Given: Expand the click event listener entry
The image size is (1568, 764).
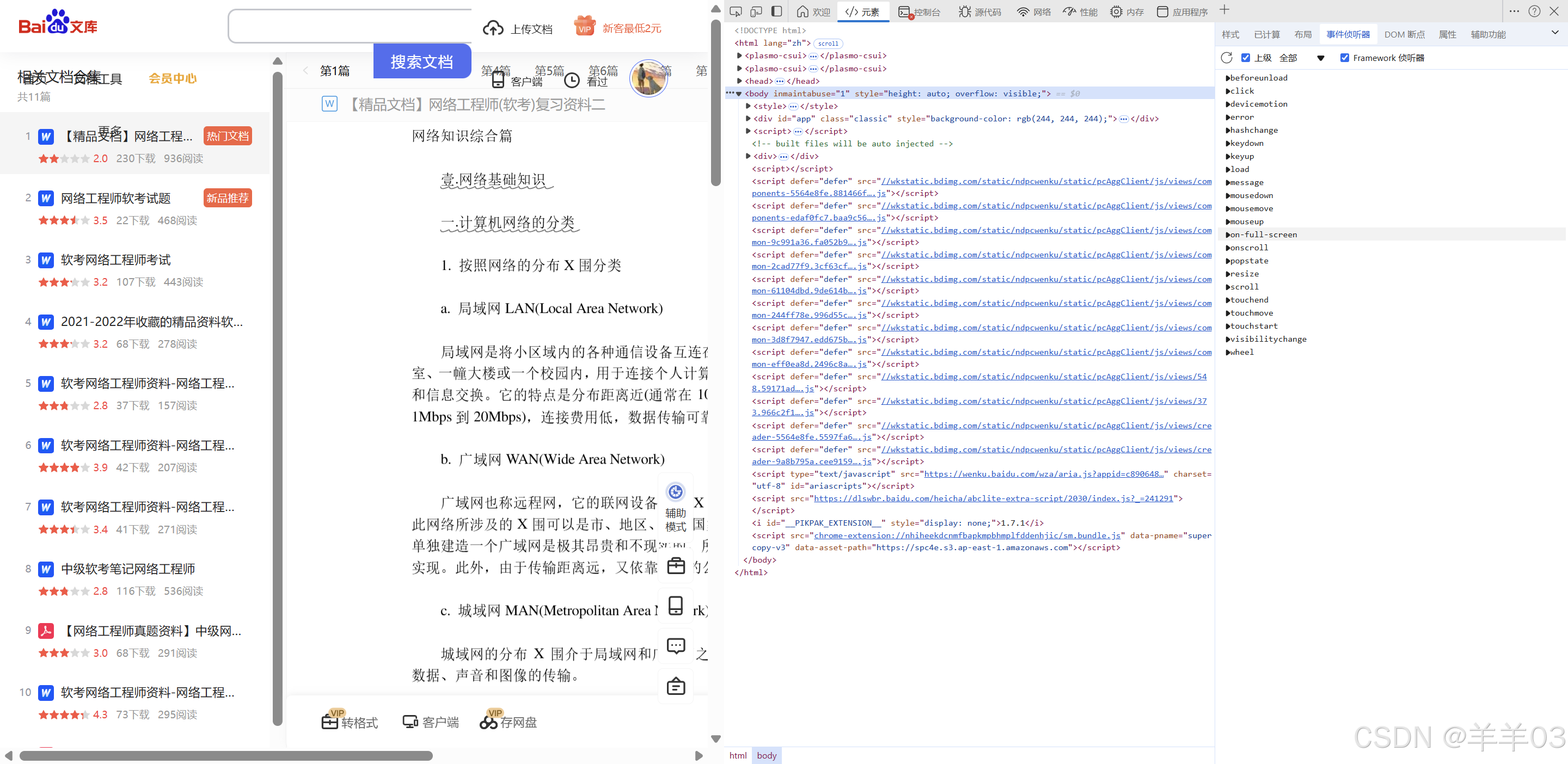Looking at the screenshot, I should [1228, 91].
